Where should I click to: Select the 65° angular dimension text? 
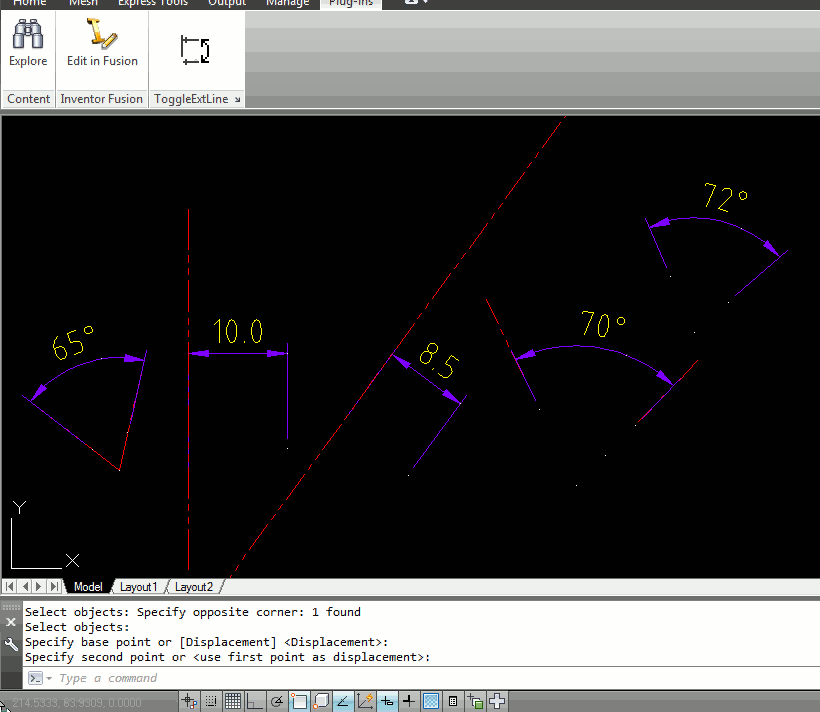73,343
